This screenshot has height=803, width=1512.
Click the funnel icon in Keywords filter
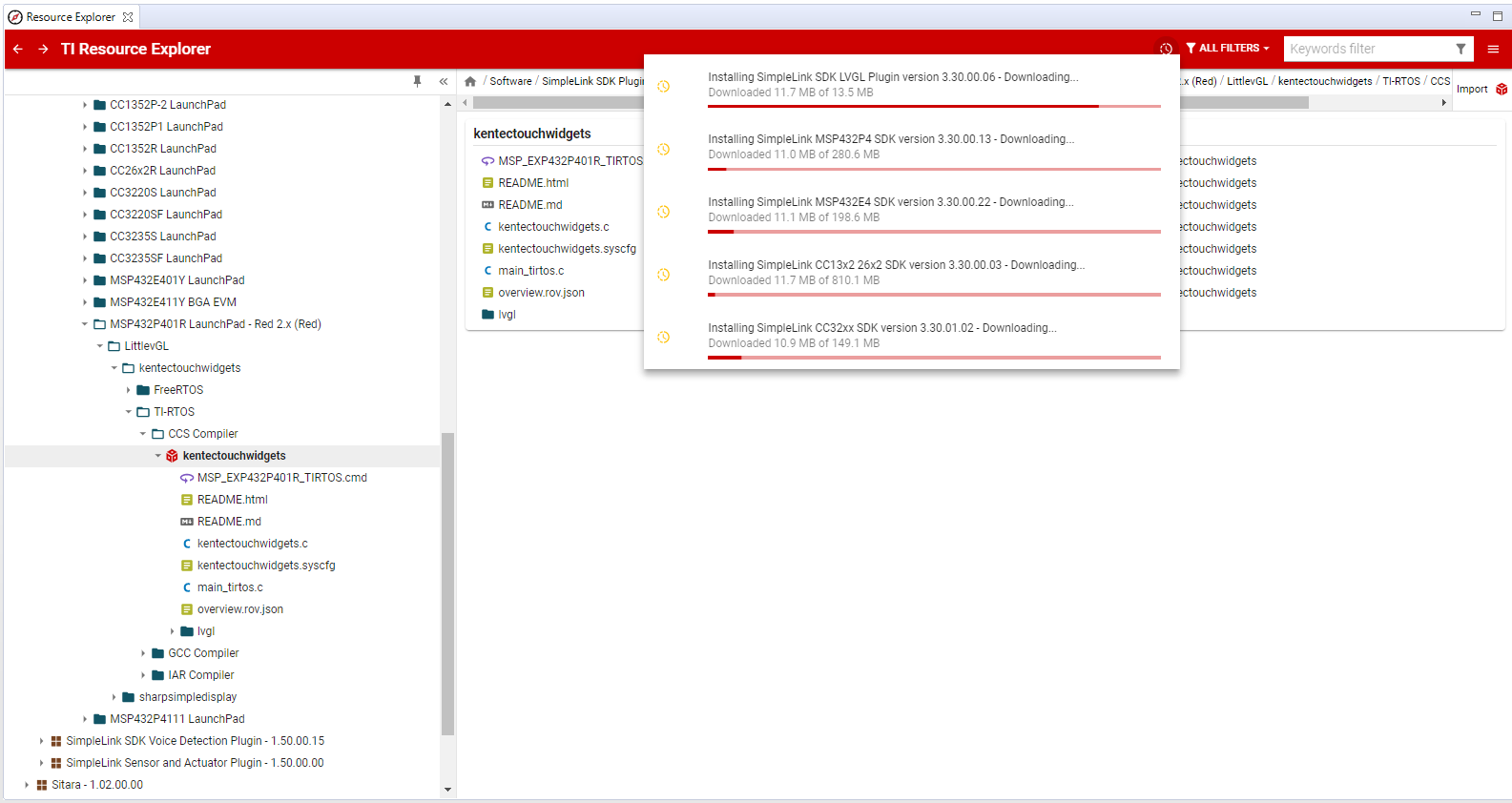(x=1460, y=49)
